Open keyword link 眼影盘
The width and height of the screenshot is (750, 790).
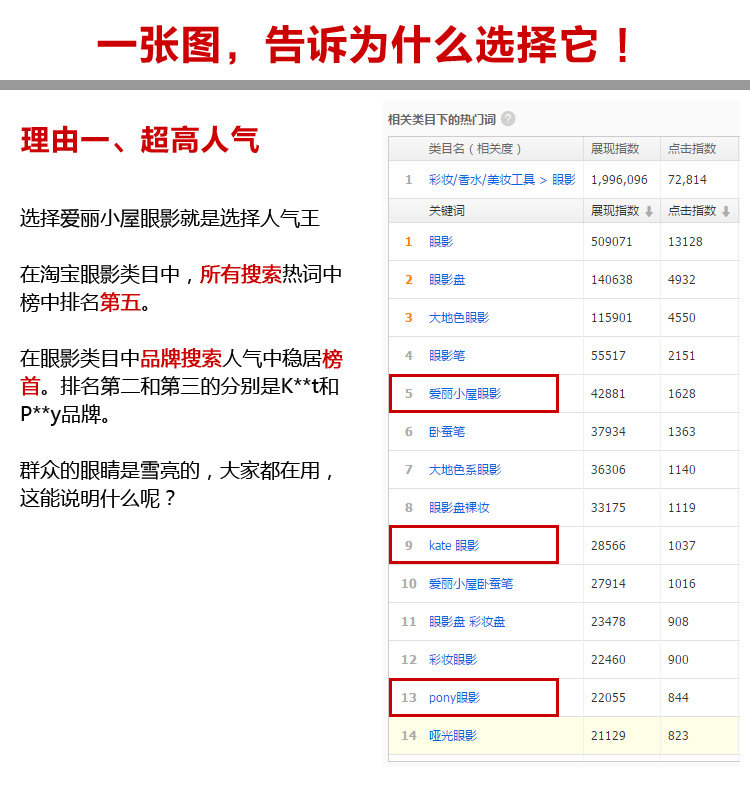pos(447,280)
